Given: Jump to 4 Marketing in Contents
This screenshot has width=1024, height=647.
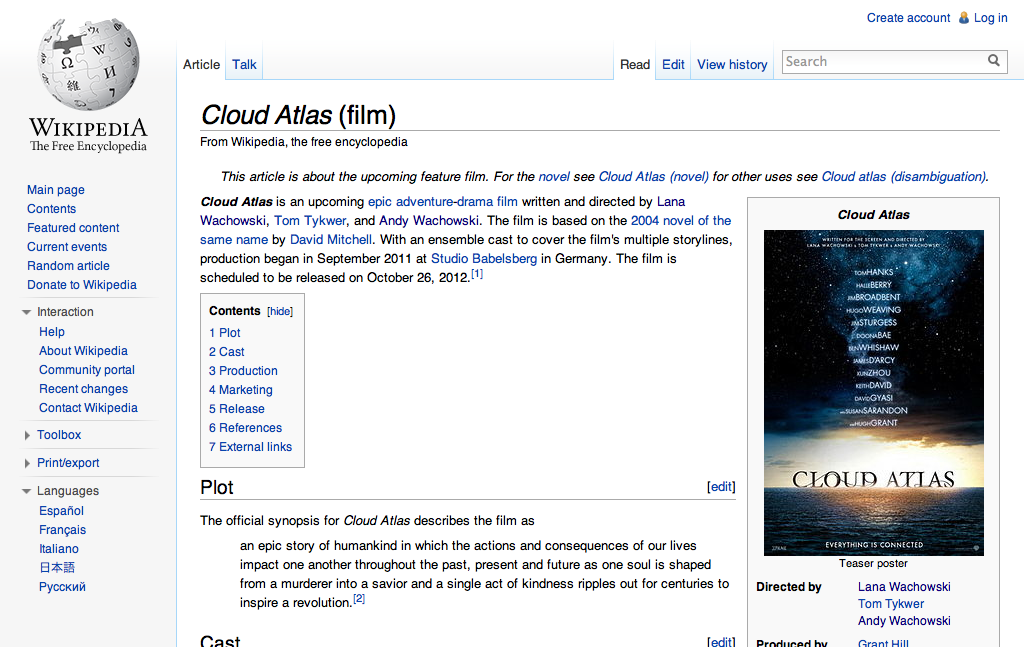Looking at the screenshot, I should pyautogui.click(x=241, y=390).
